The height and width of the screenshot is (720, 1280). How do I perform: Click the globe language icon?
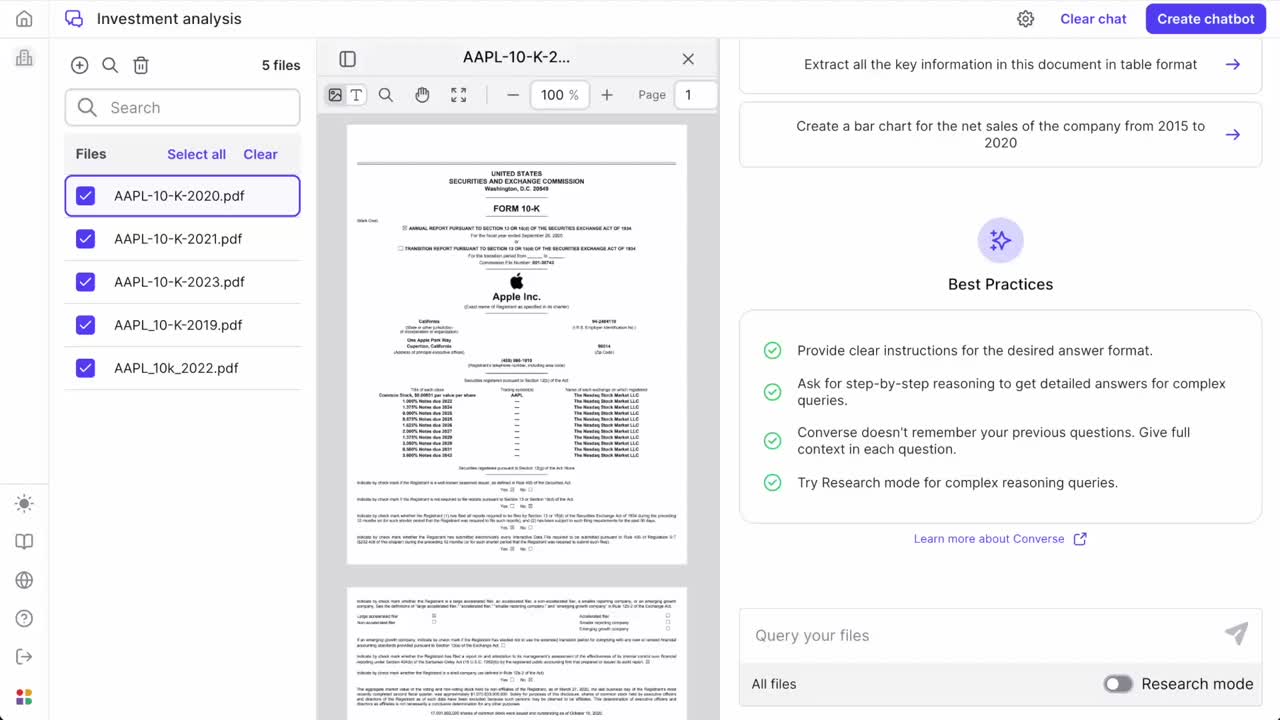tap(24, 580)
